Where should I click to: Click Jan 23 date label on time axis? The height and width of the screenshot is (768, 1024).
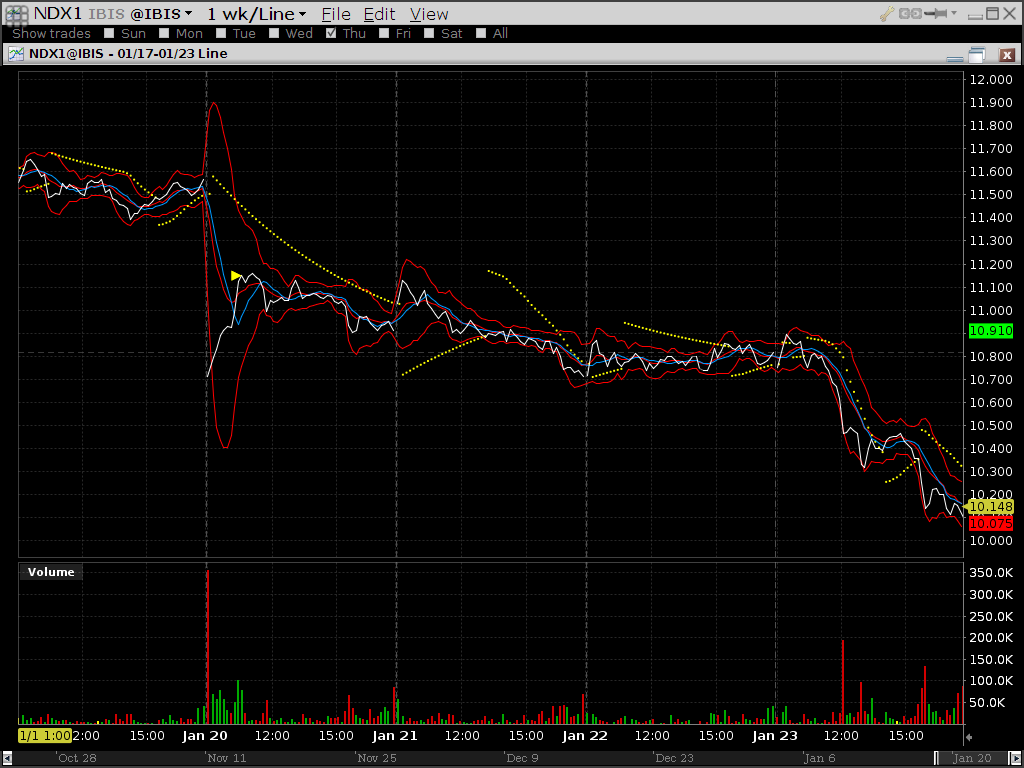[775, 736]
